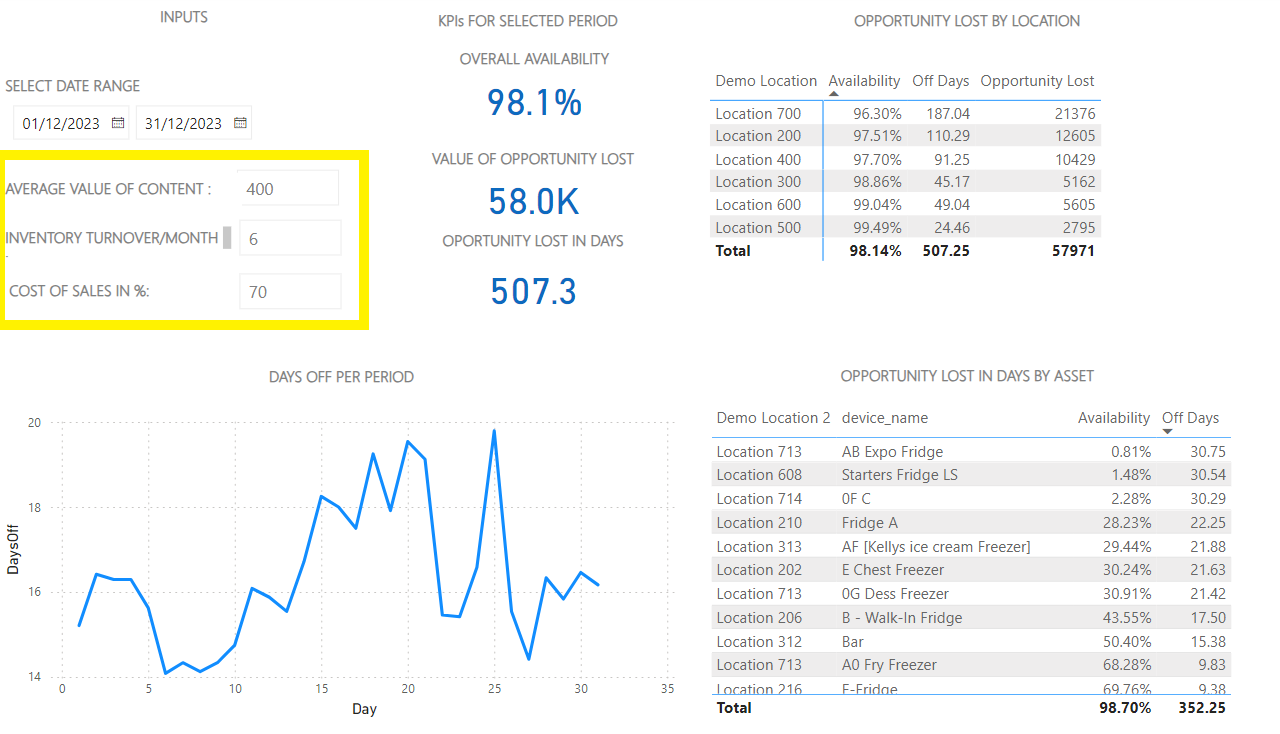The height and width of the screenshot is (734, 1280).
Task: Select the Fridge A device
Action: [x=870, y=523]
